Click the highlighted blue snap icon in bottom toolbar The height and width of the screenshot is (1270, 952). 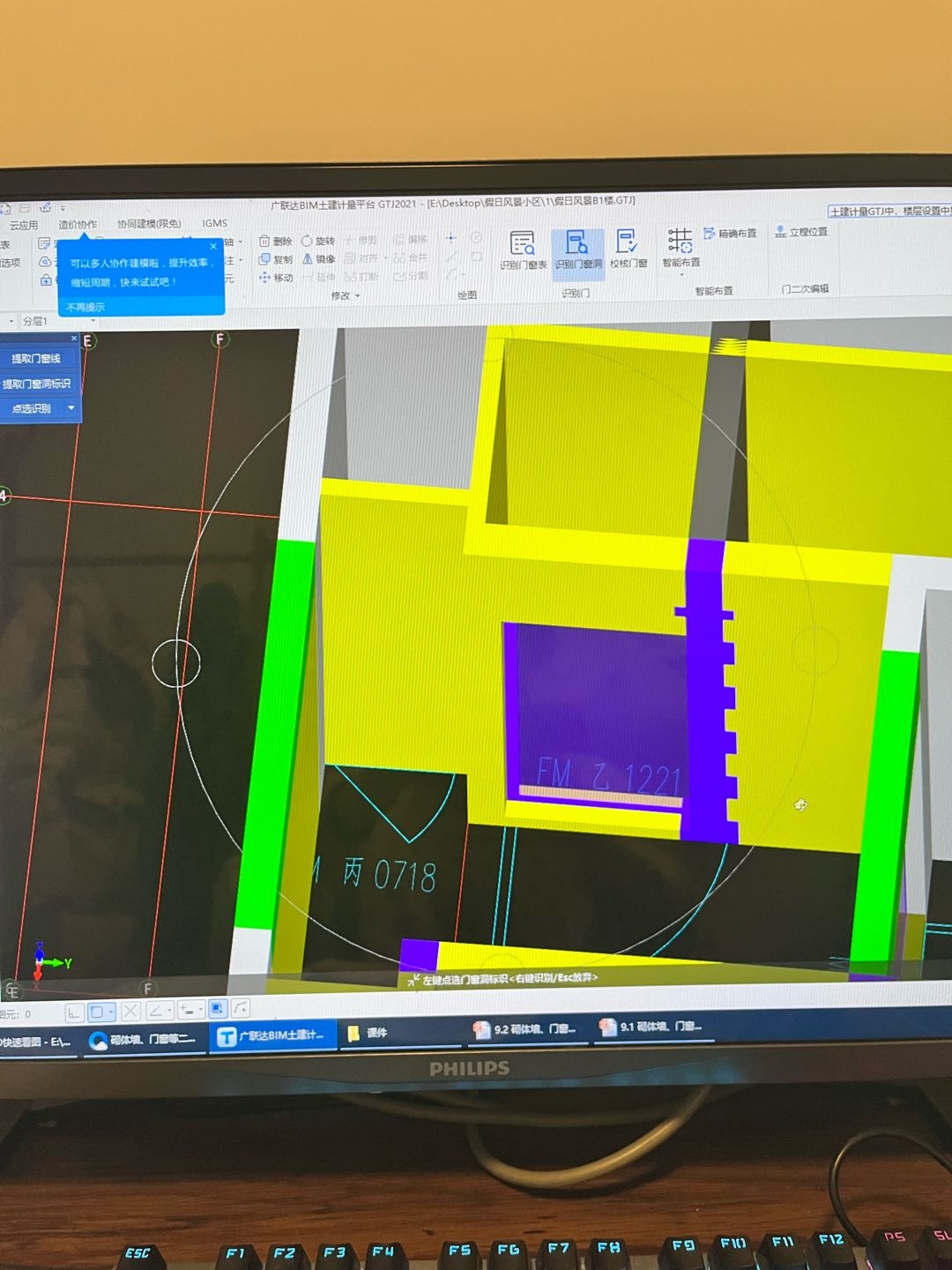click(x=218, y=1008)
